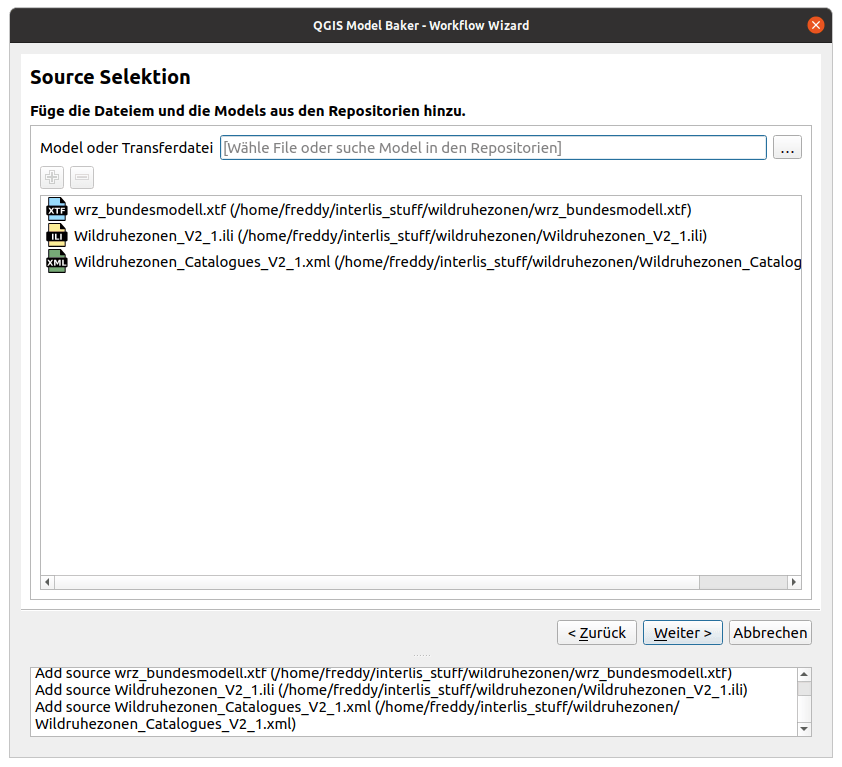Close the Workflow Wizard window
Image resolution: width=842 pixels, height=767 pixels.
[815, 25]
